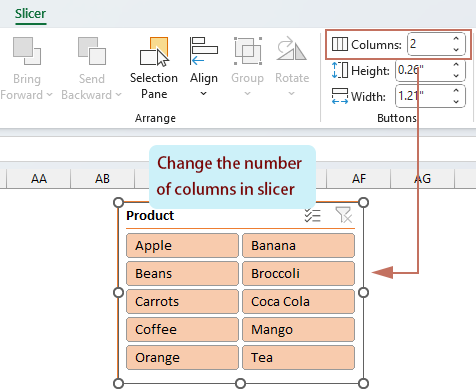Image resolution: width=476 pixels, height=390 pixels.
Task: Click the Bring Forward icon
Action: coord(27,51)
